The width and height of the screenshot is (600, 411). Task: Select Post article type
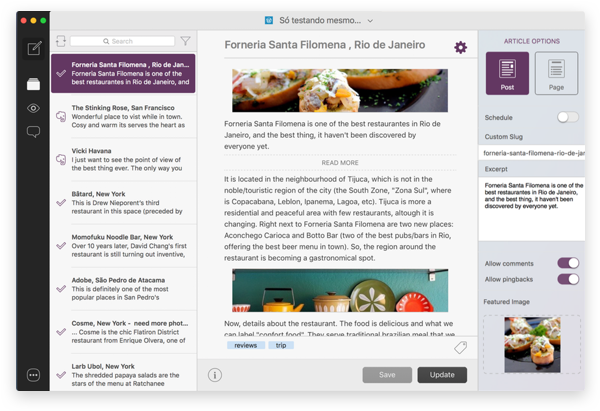click(507, 73)
